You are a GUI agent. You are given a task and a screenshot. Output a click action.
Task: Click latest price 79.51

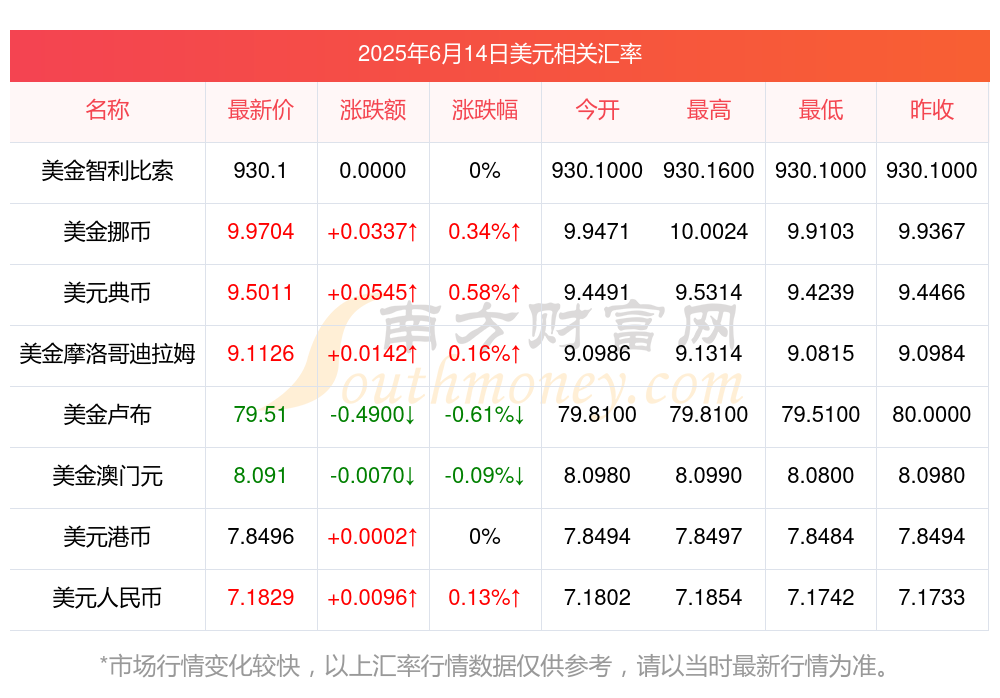260,415
